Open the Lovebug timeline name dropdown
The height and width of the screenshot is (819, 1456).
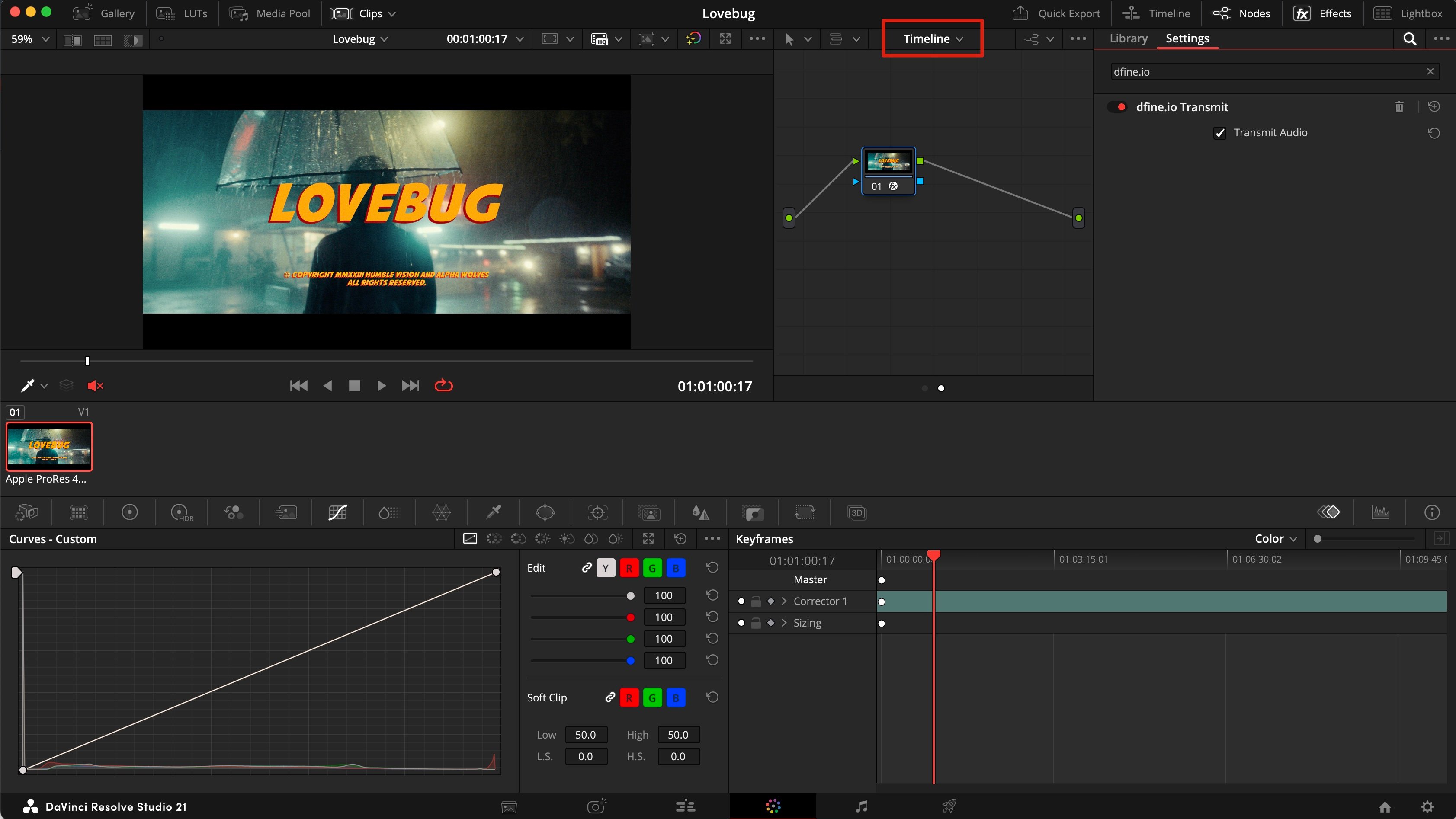(360, 39)
